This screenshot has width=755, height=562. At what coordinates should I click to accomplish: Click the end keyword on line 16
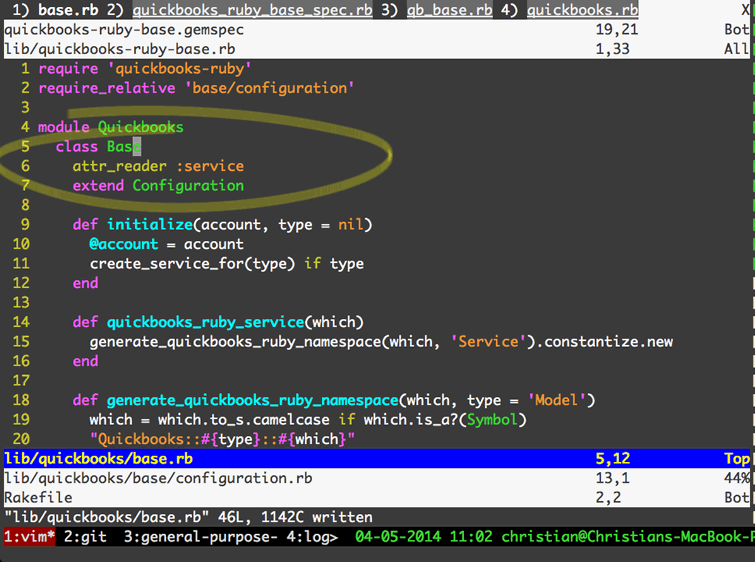click(x=85, y=361)
